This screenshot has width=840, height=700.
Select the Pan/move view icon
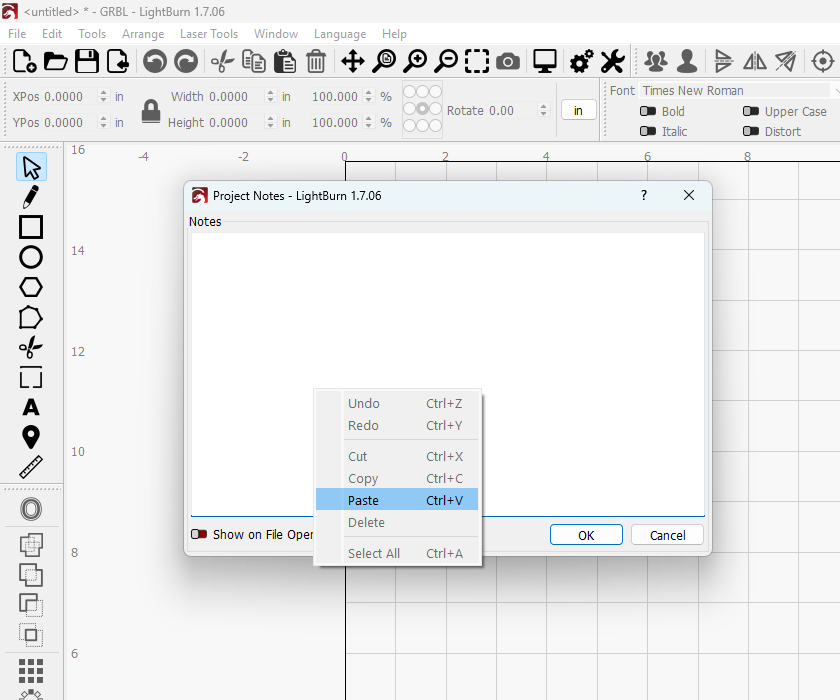coord(352,61)
